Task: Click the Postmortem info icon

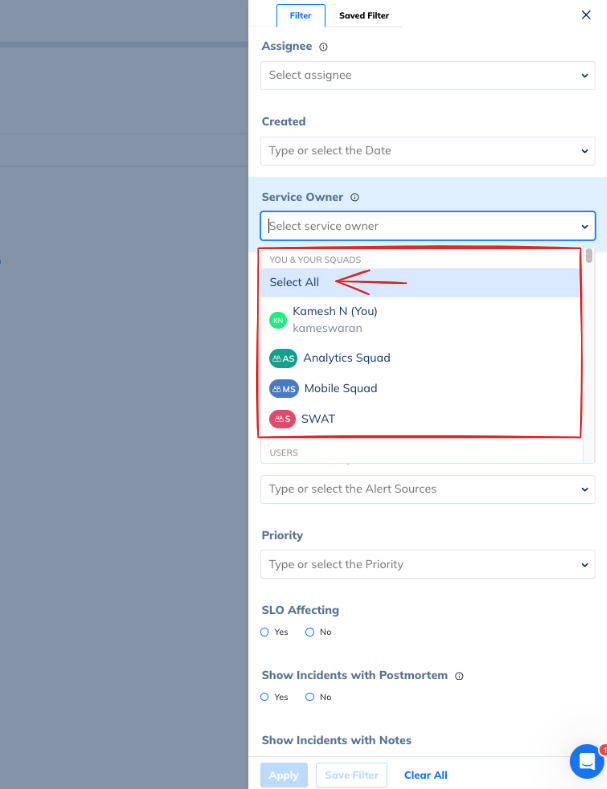Action: click(459, 676)
